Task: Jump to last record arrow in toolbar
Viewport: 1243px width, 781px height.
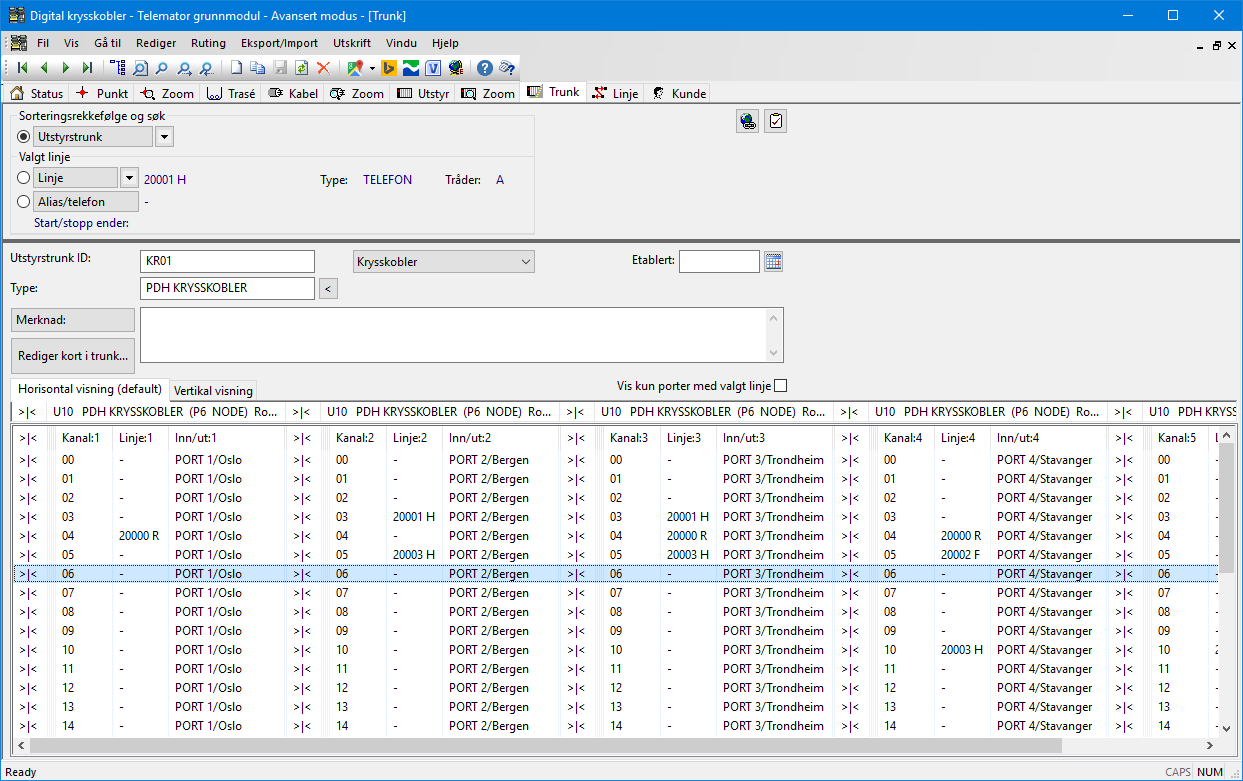Action: tap(88, 68)
